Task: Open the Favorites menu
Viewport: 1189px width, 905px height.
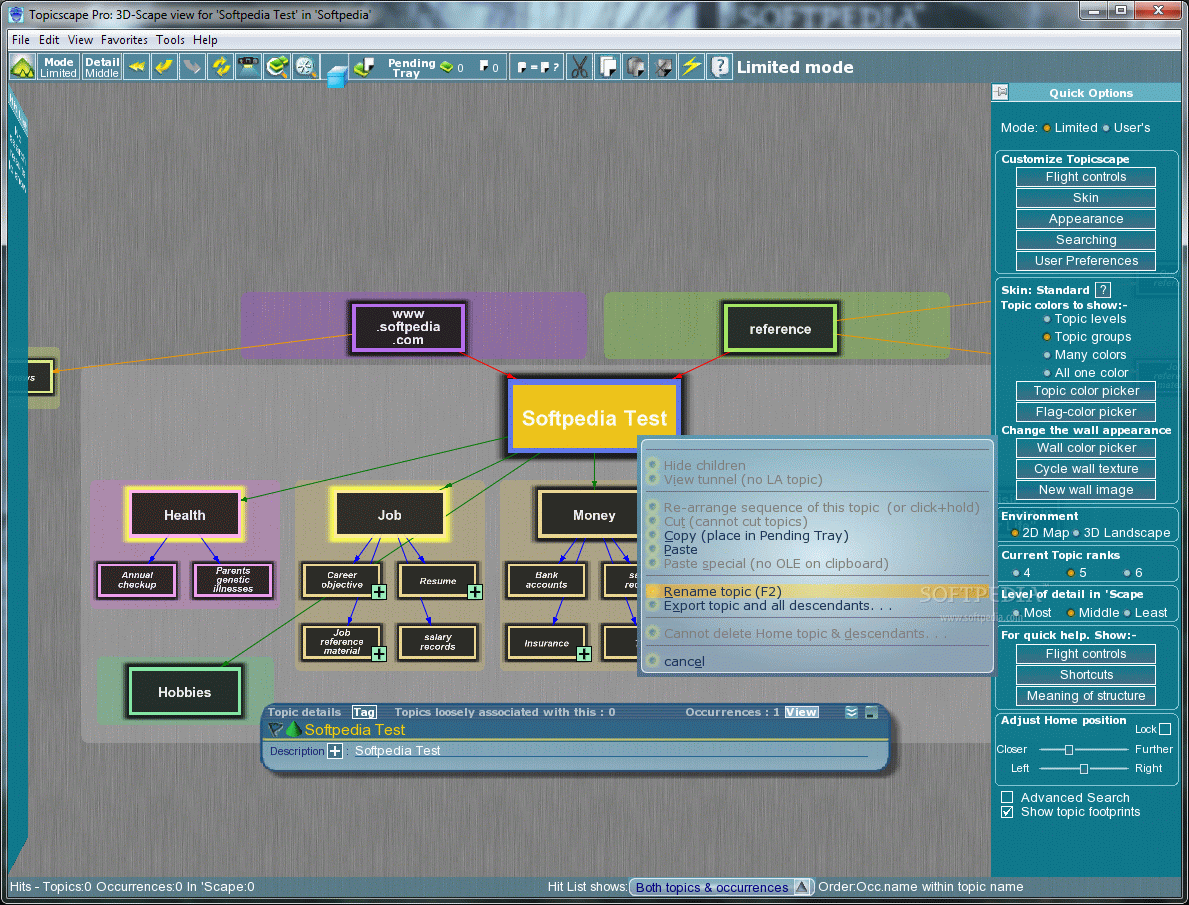Action: click(124, 40)
